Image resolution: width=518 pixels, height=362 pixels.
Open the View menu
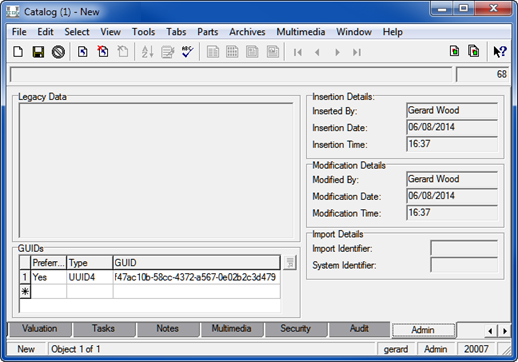[x=110, y=32]
